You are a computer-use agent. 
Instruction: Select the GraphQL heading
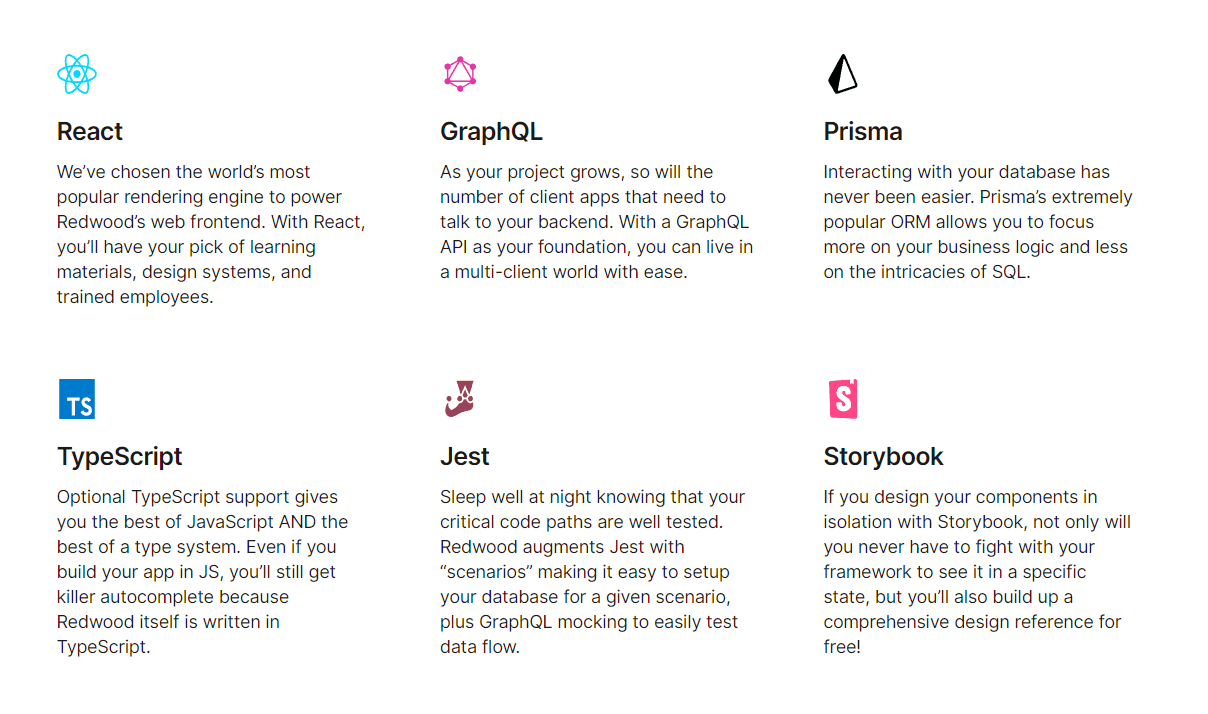(x=491, y=132)
